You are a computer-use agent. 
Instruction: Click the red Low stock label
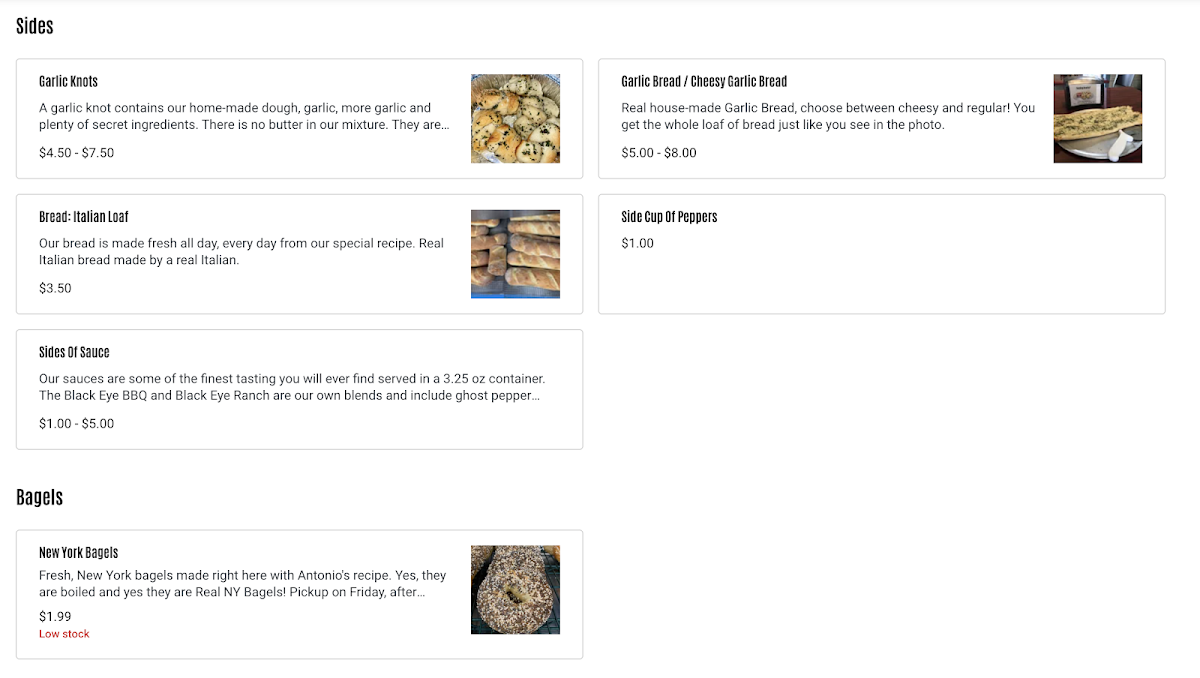pyautogui.click(x=64, y=634)
